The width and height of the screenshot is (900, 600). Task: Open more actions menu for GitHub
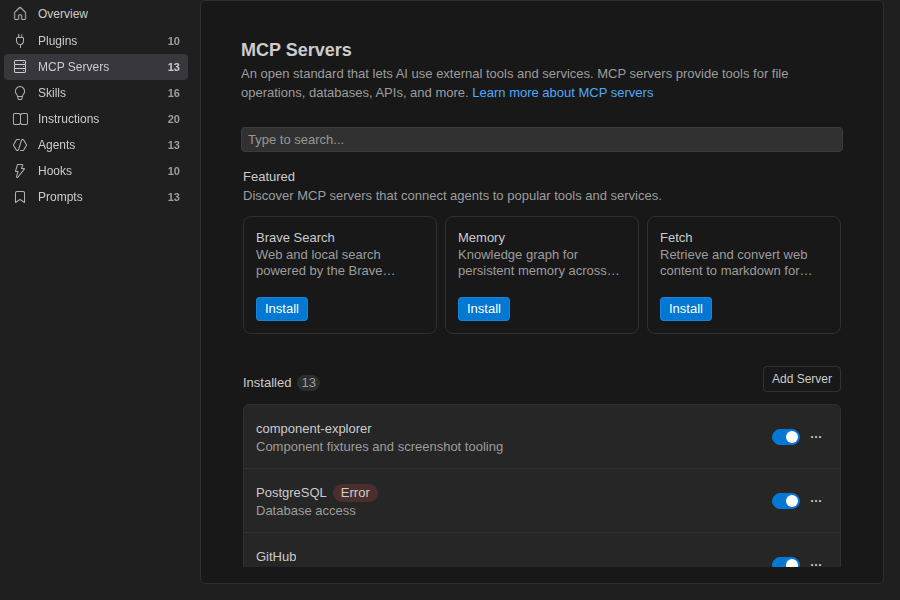tap(816, 564)
